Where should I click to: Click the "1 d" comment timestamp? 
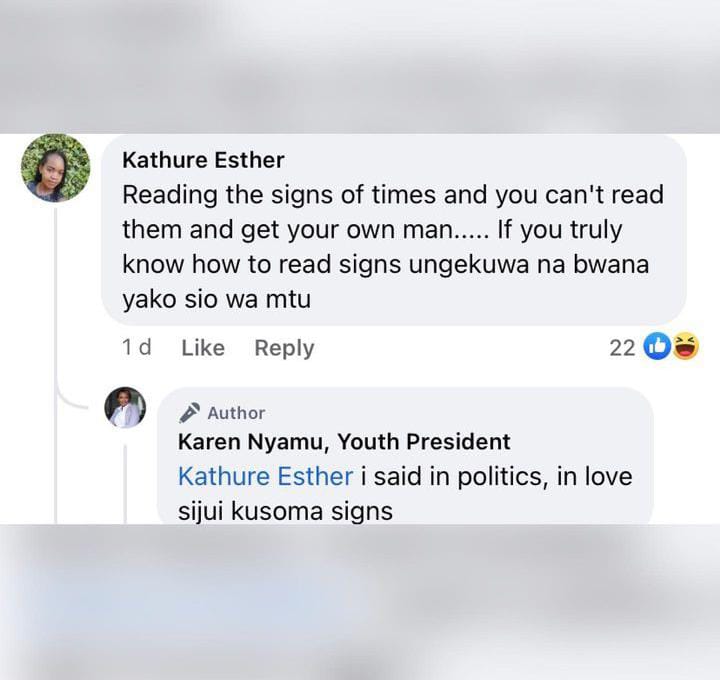pyautogui.click(x=136, y=348)
